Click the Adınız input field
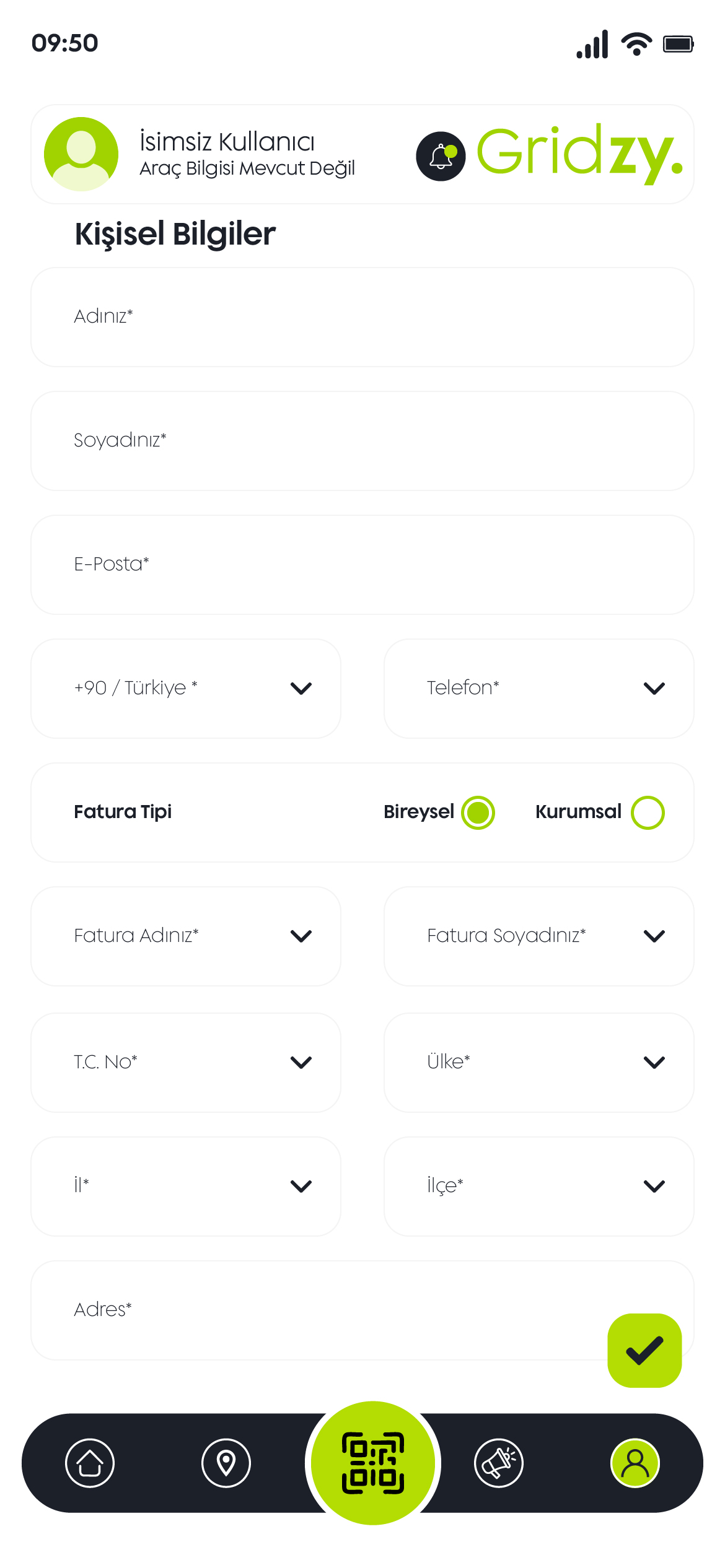Image resolution: width=725 pixels, height=1568 pixels. pos(362,317)
